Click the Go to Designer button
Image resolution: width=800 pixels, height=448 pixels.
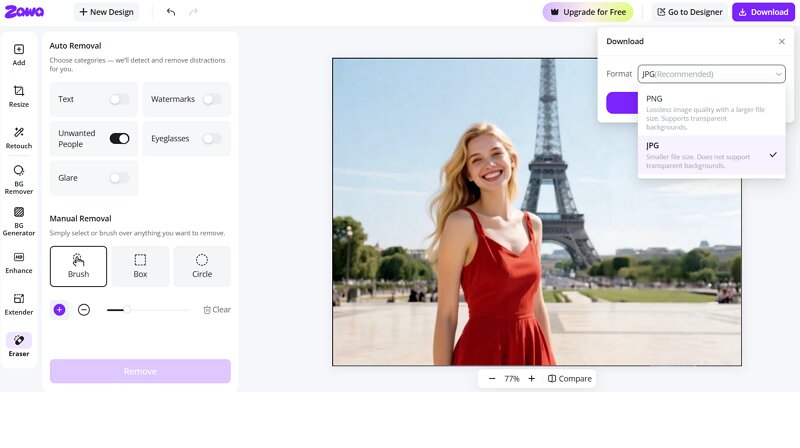[690, 12]
